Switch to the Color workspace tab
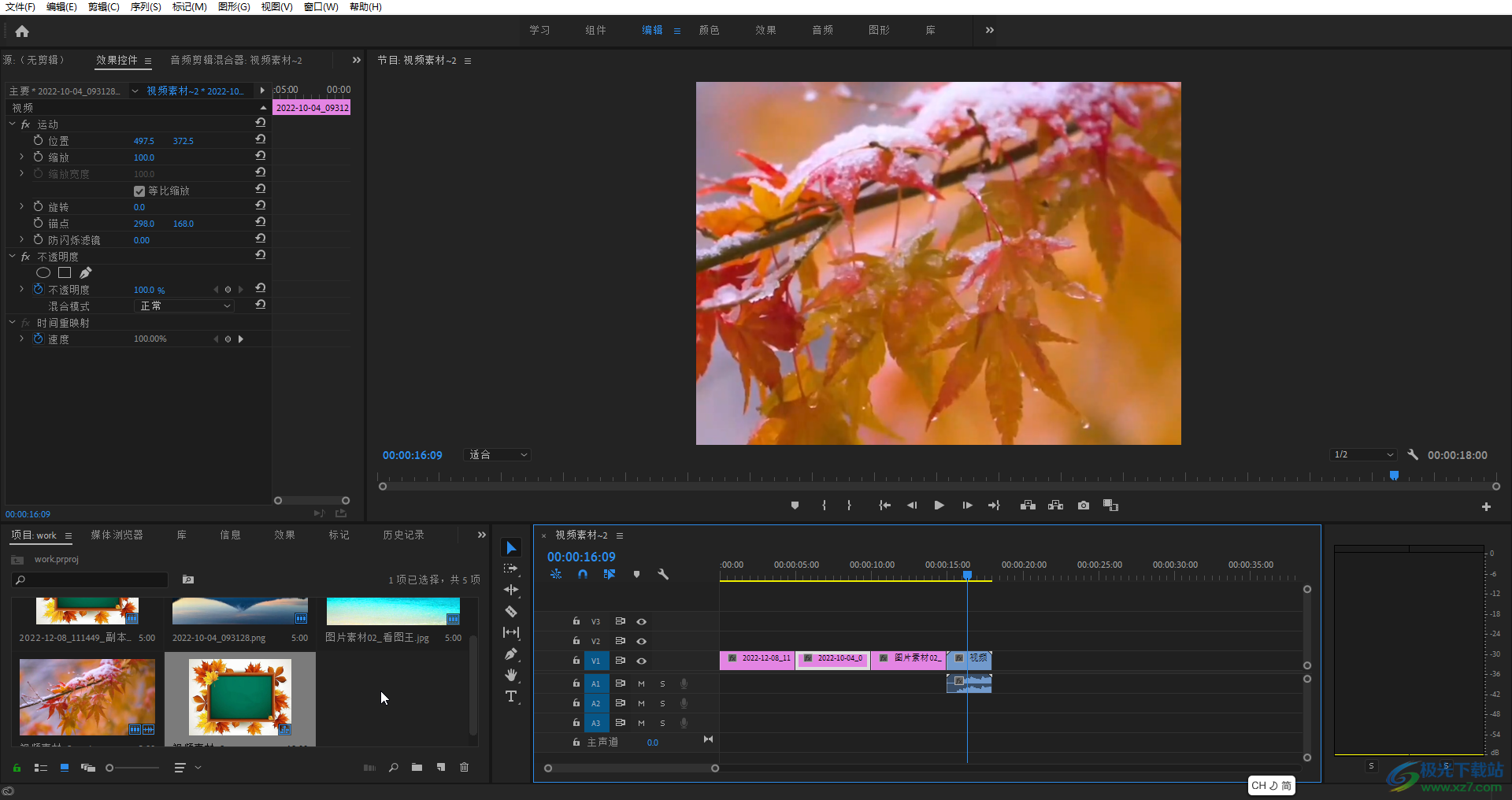Viewport: 1512px width, 800px height. [x=710, y=30]
